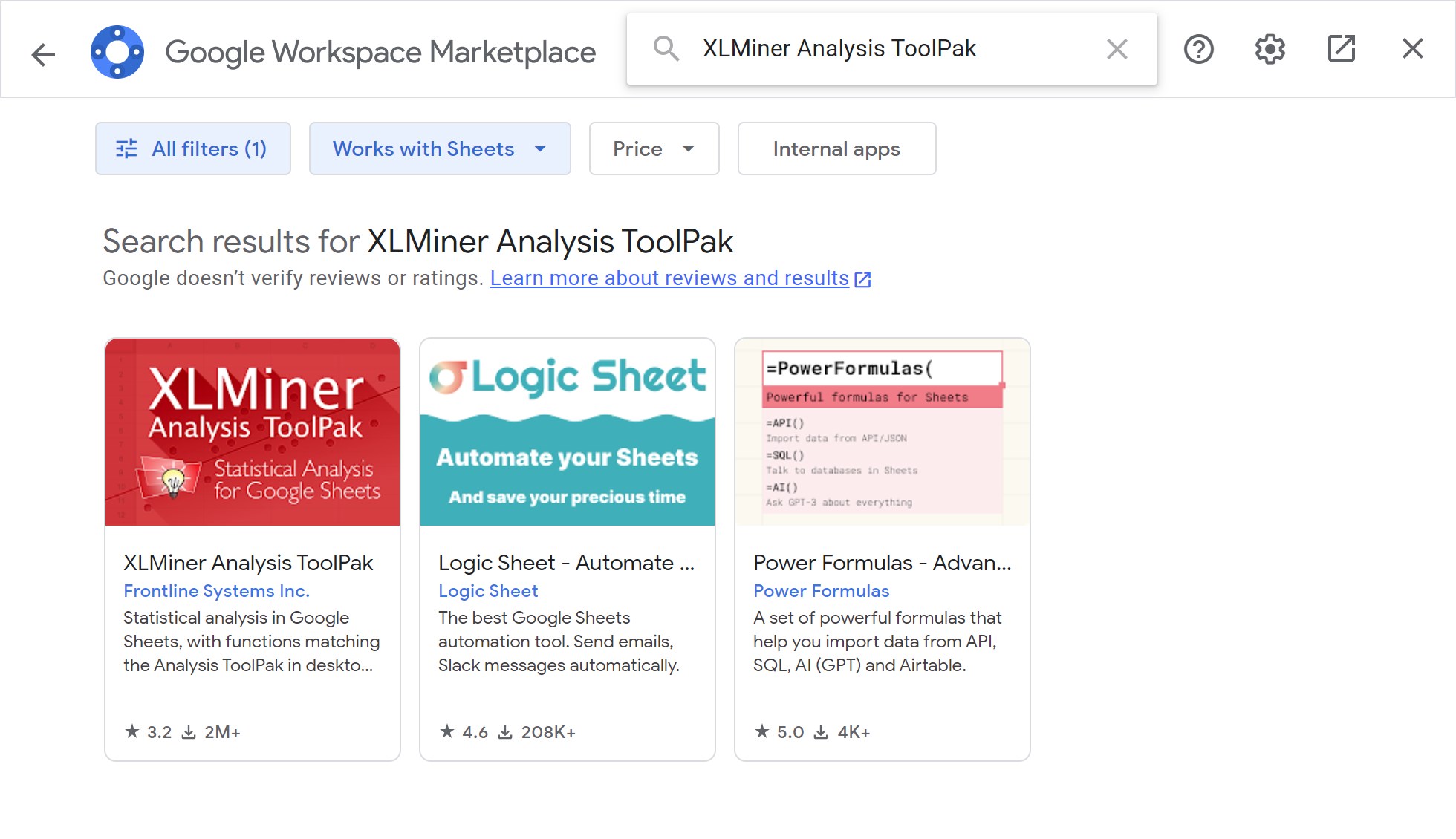Open Marketplace in new window icon
1456x839 pixels.
[1341, 49]
